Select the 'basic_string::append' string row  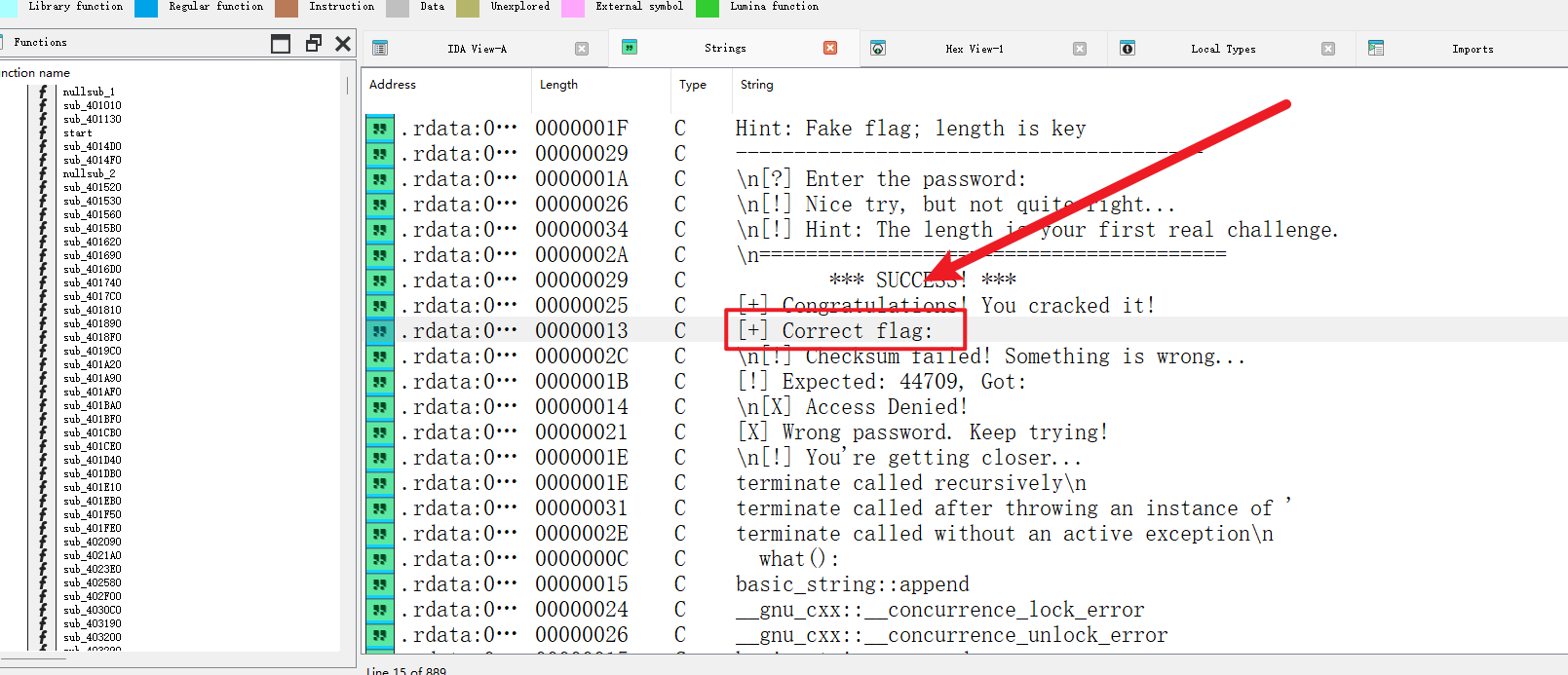pos(852,584)
